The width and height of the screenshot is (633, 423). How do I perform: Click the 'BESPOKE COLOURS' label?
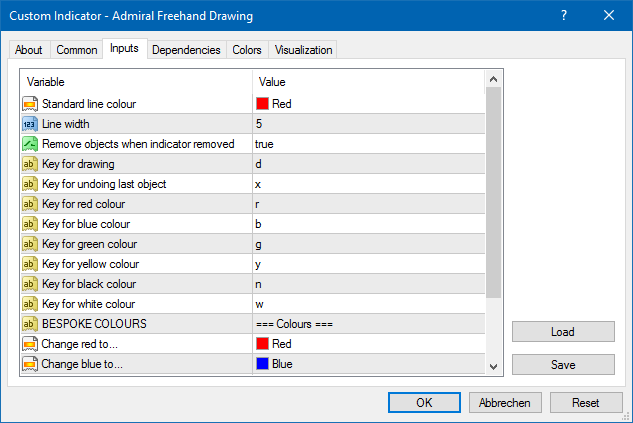point(94,324)
